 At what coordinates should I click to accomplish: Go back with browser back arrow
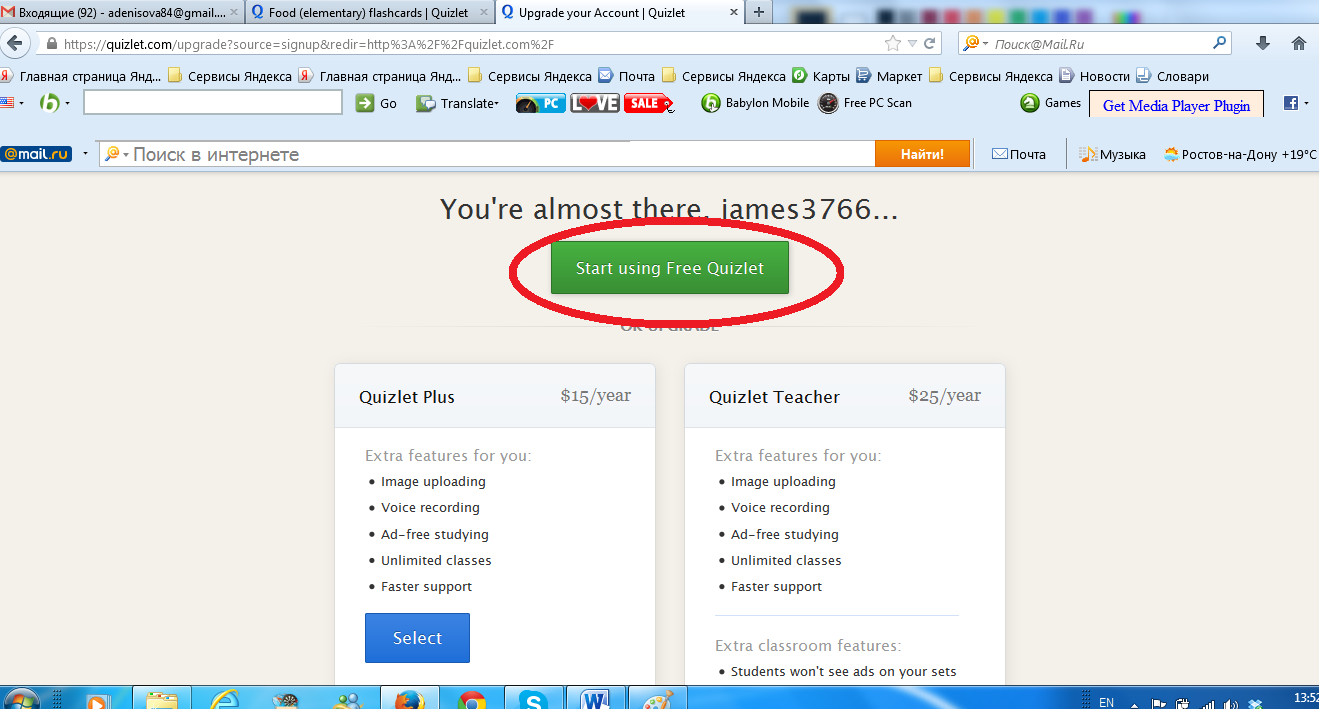click(x=14, y=44)
